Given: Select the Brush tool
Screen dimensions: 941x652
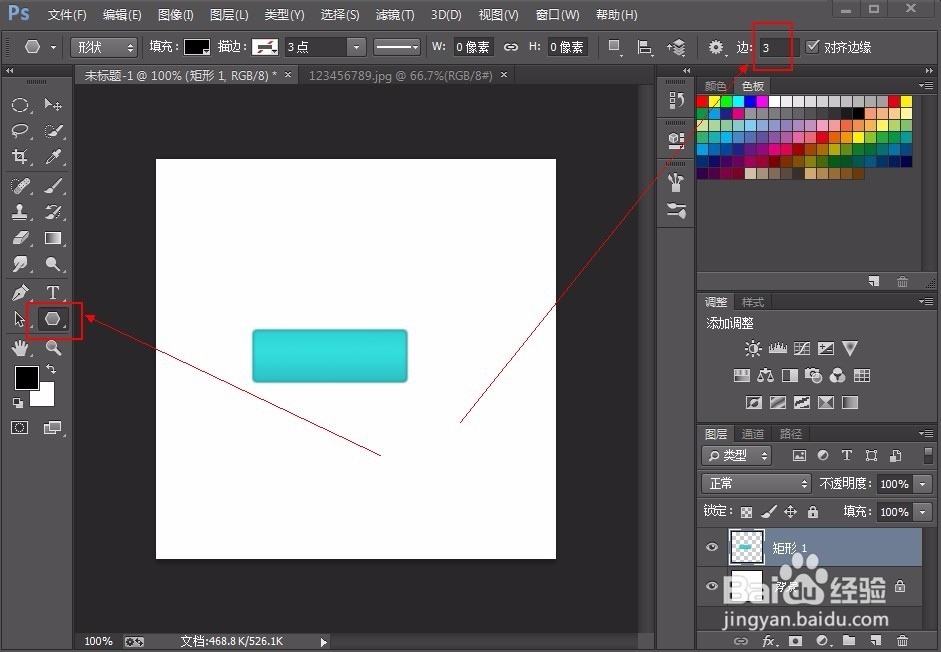Looking at the screenshot, I should tap(53, 186).
